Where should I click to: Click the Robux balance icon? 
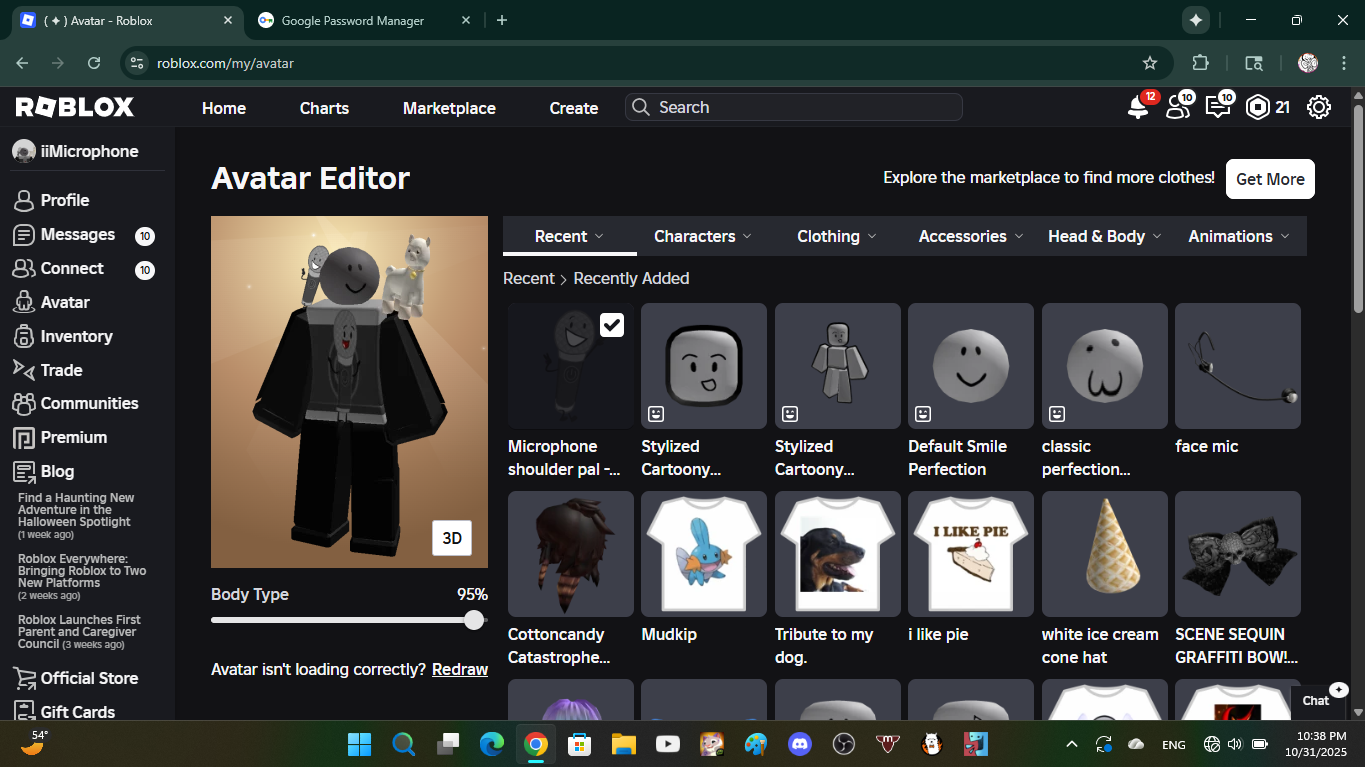pyautogui.click(x=1257, y=108)
